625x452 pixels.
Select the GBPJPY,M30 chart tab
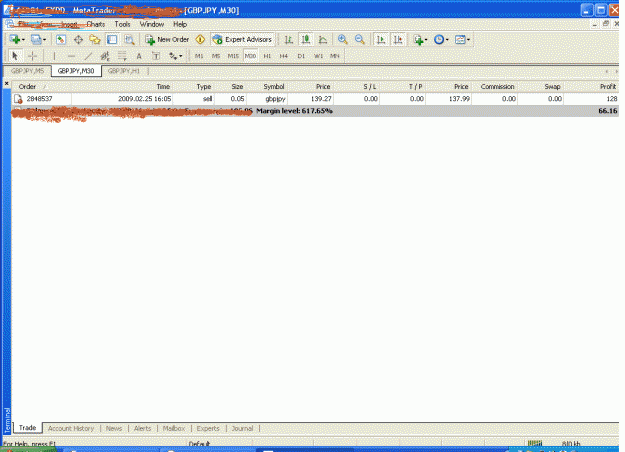tap(76, 71)
